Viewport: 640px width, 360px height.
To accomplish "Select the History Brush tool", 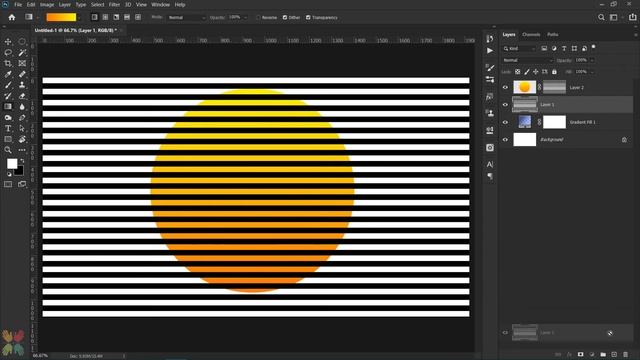I will click(x=8, y=96).
